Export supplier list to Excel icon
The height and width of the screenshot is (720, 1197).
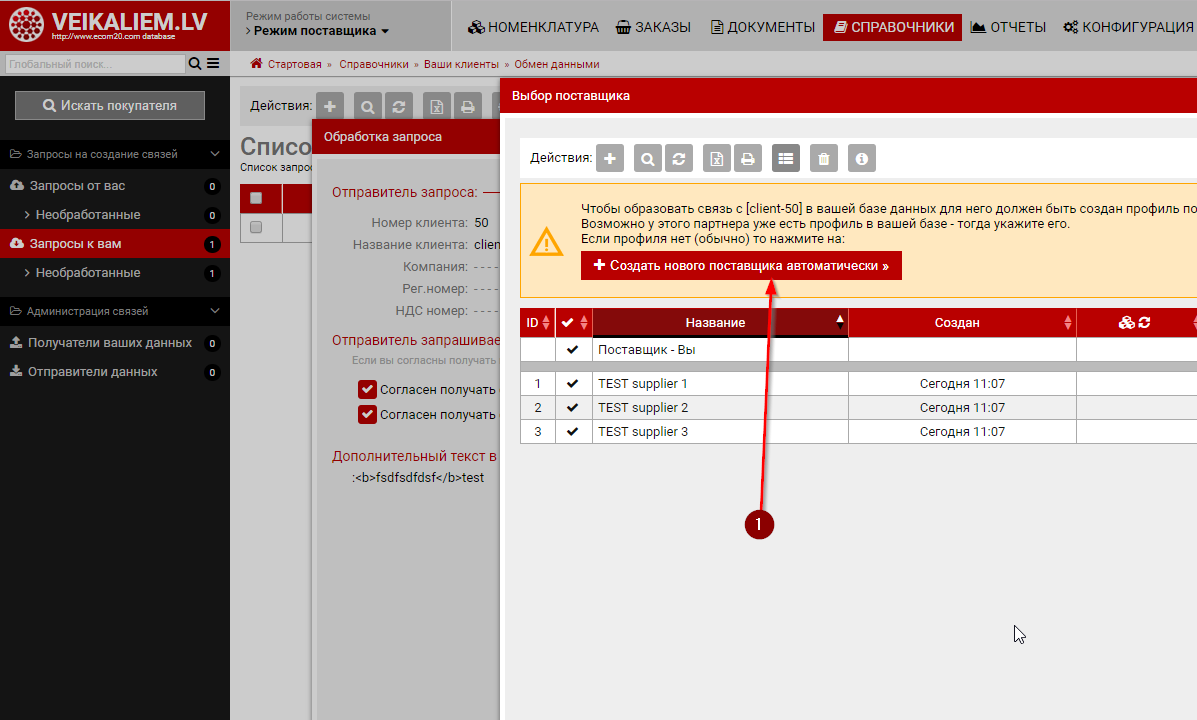[716, 158]
